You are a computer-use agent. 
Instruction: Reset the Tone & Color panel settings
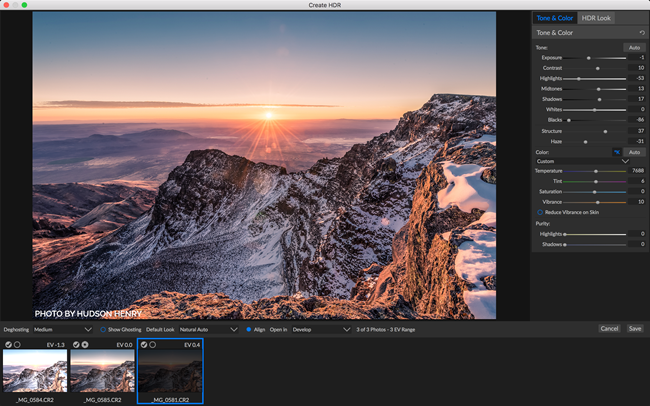point(641,33)
